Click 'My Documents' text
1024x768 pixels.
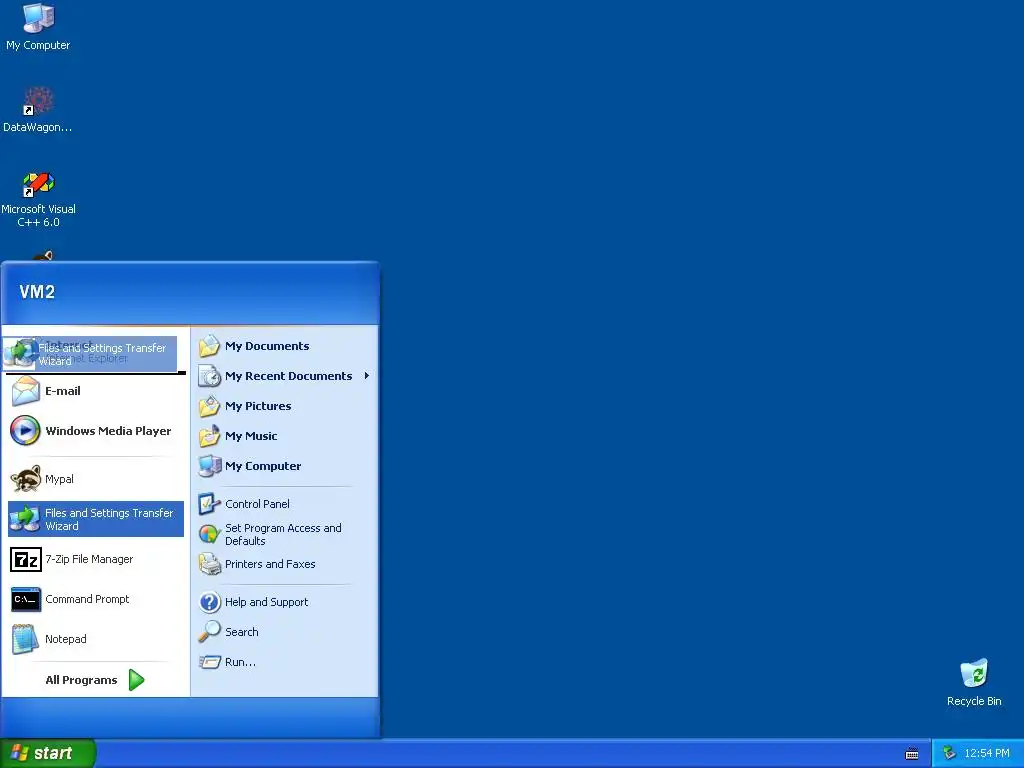pos(267,346)
